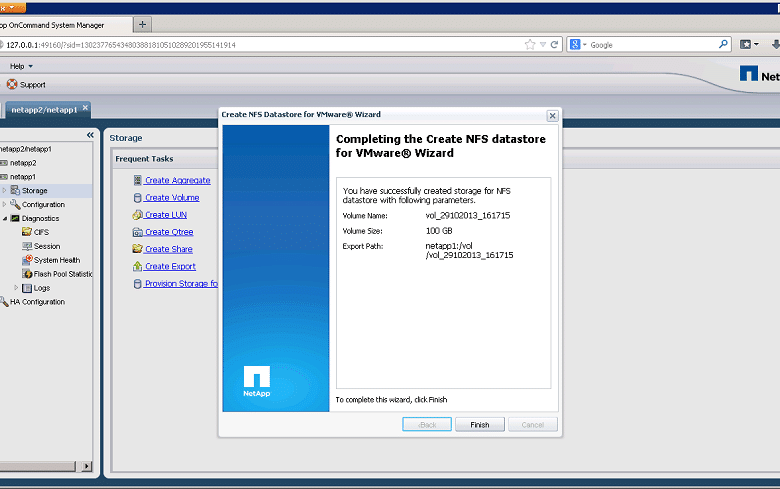This screenshot has width=780, height=489.
Task: Click the Support lifebuoy icon
Action: point(12,85)
